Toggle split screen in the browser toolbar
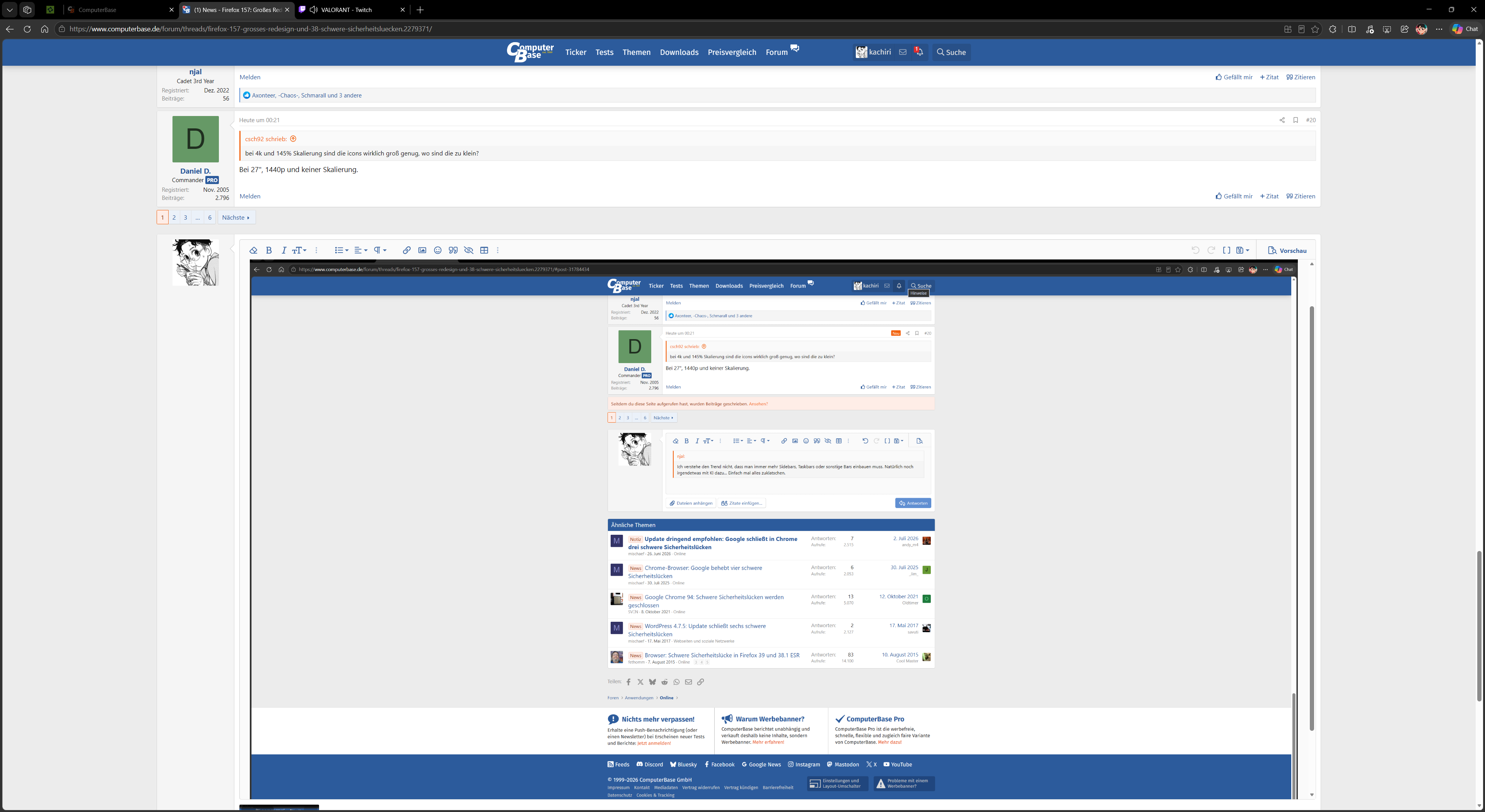 tap(1352, 29)
